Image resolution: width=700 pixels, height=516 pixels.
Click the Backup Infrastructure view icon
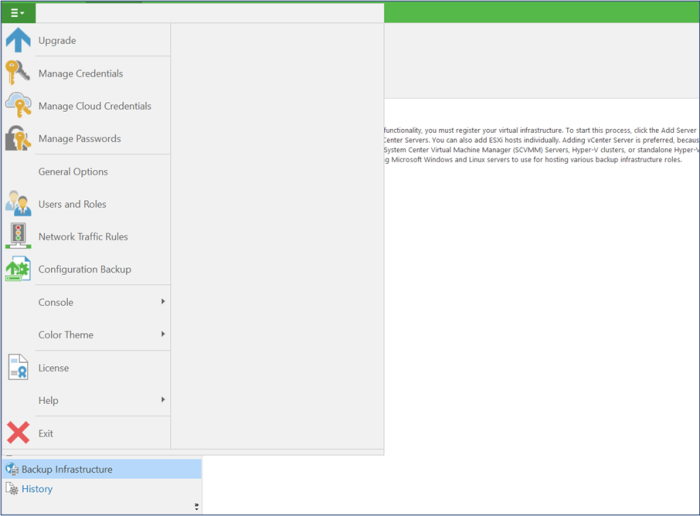tap(12, 469)
